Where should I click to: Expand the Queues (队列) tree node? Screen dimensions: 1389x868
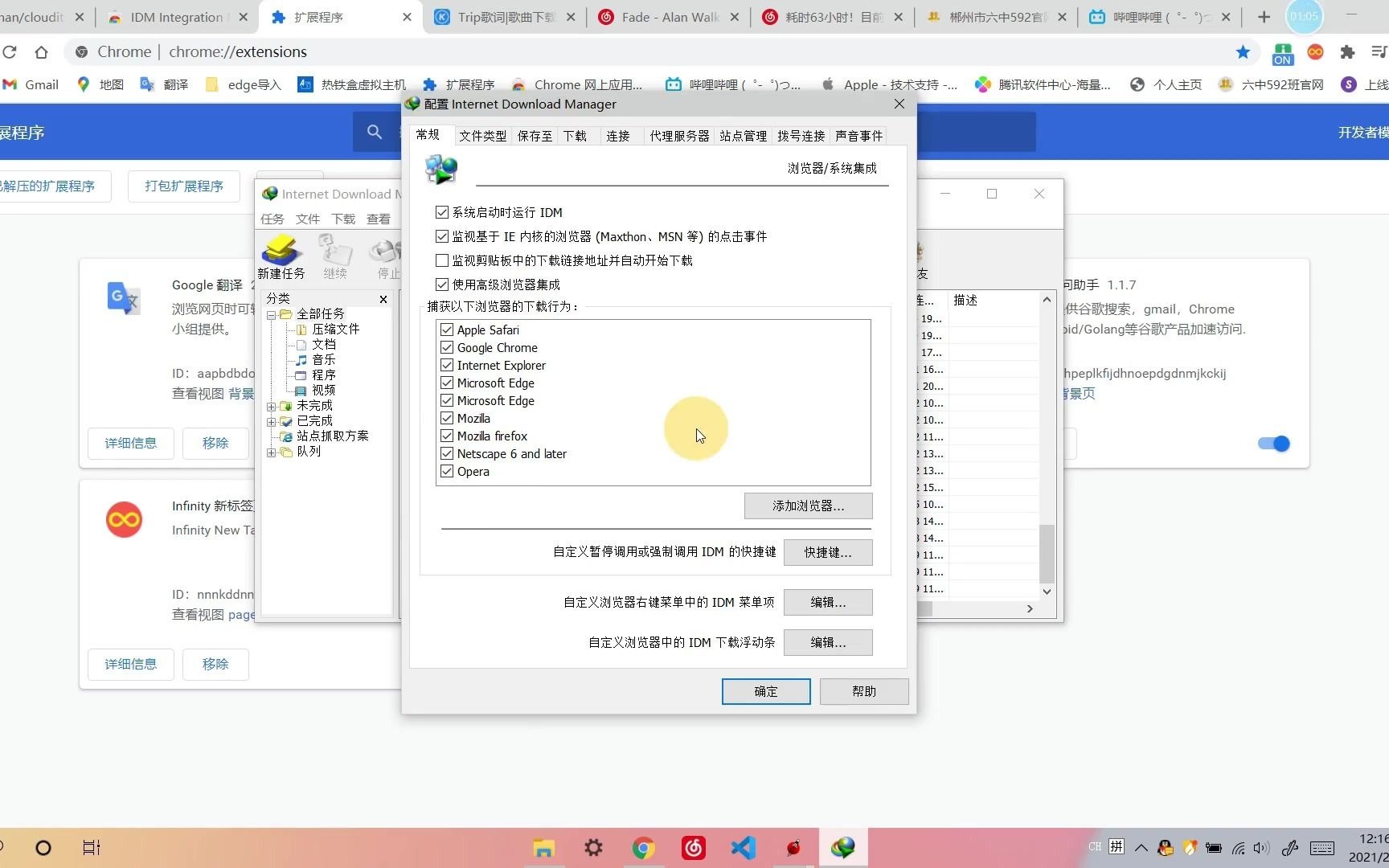272,452
